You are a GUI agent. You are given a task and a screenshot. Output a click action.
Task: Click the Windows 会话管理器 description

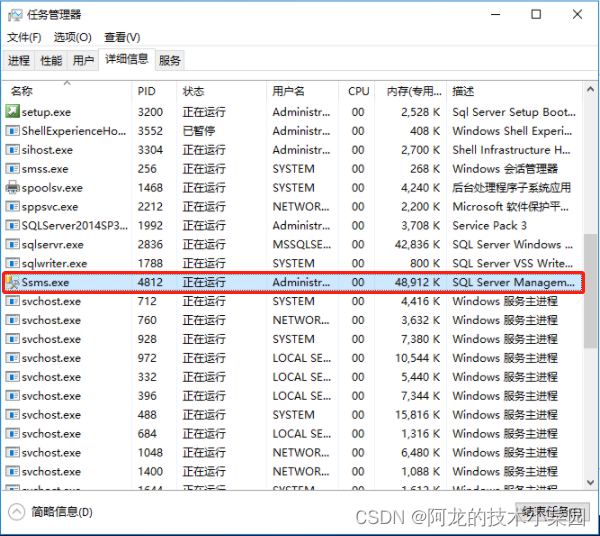(505, 169)
